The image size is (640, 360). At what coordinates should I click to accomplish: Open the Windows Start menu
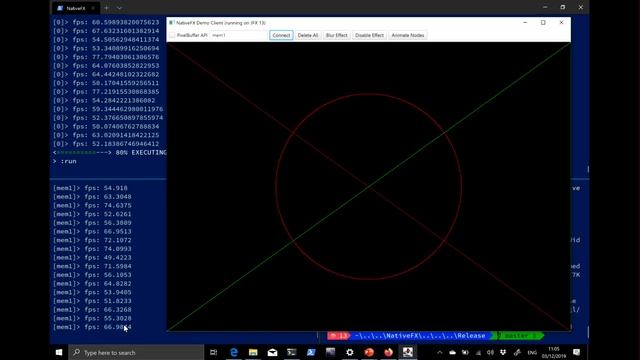pyautogui.click(x=59, y=352)
